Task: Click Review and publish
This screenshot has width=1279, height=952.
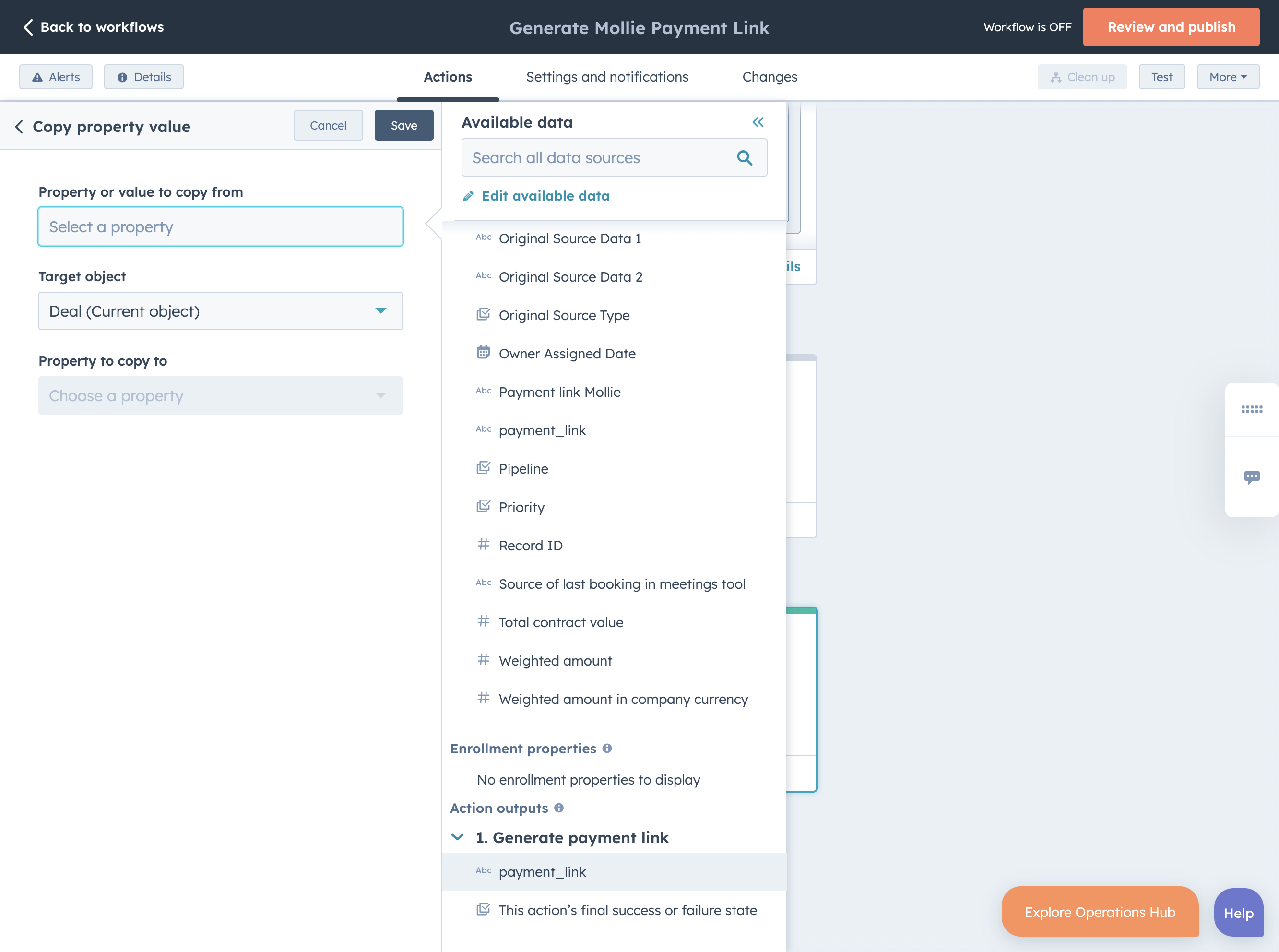Action: pos(1171,27)
